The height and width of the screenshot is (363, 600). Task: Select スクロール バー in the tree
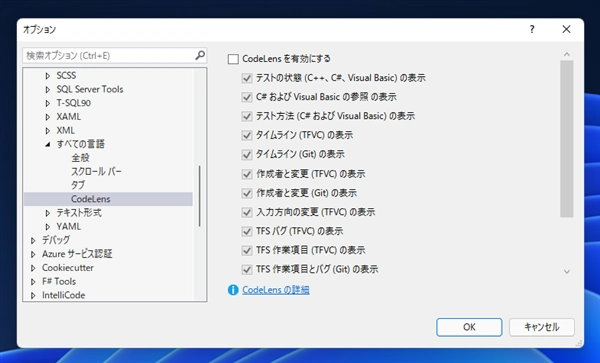[96, 171]
